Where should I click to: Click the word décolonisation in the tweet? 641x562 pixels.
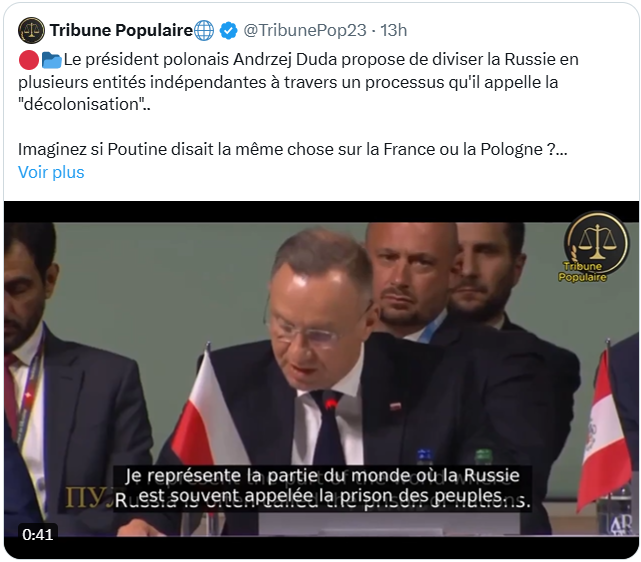pos(81,105)
